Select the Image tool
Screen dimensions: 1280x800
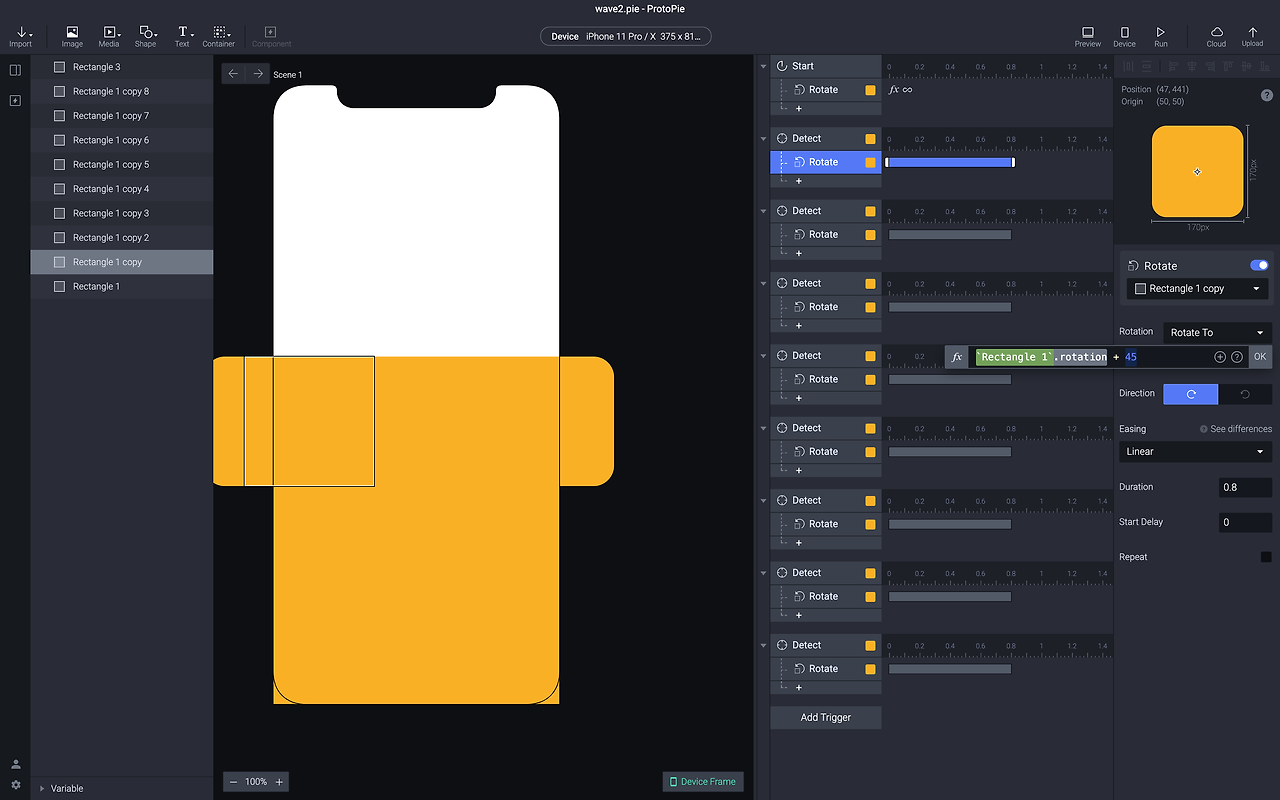(72, 35)
